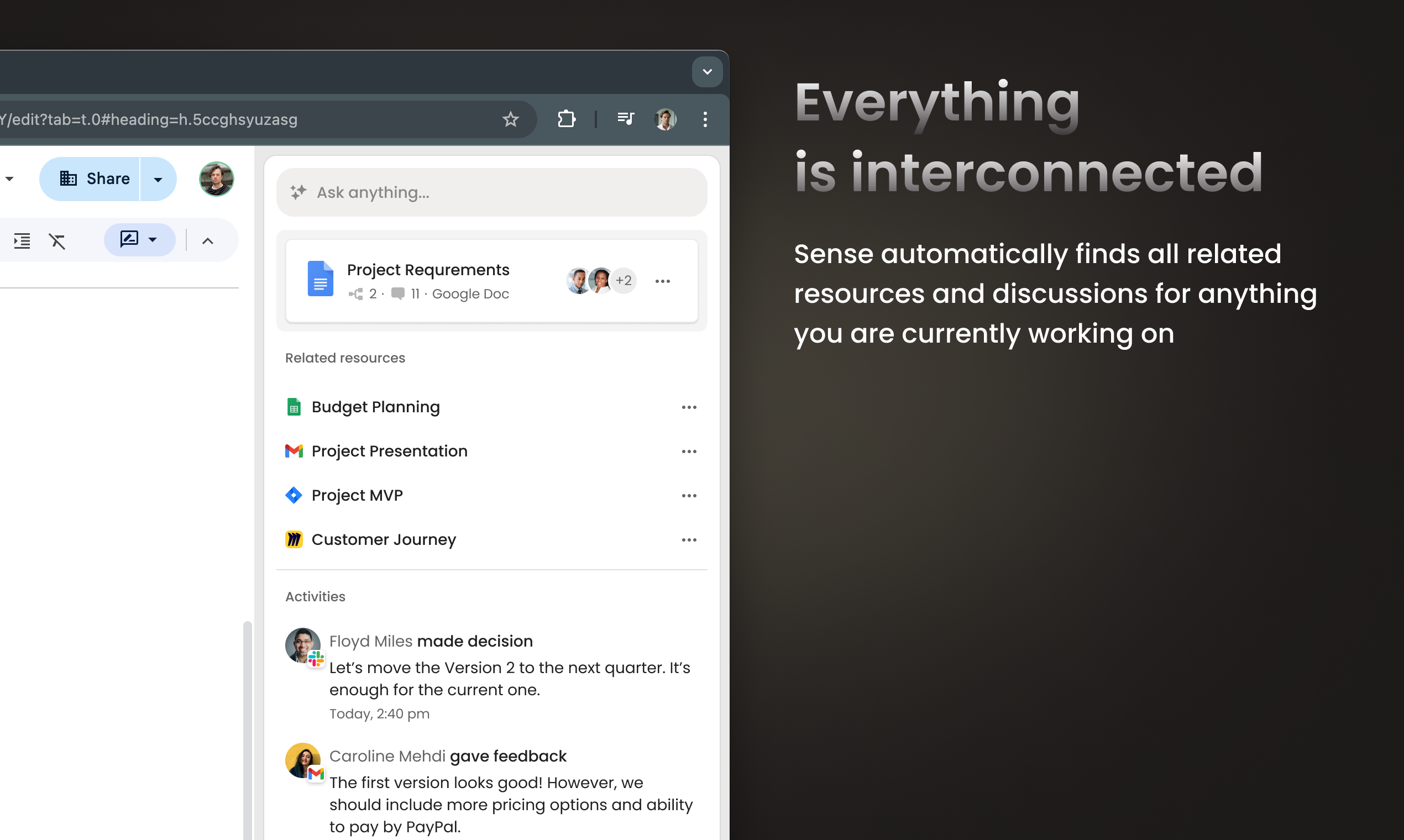Open the Budget Planning more options
This screenshot has width=1404, height=840.
click(x=688, y=407)
